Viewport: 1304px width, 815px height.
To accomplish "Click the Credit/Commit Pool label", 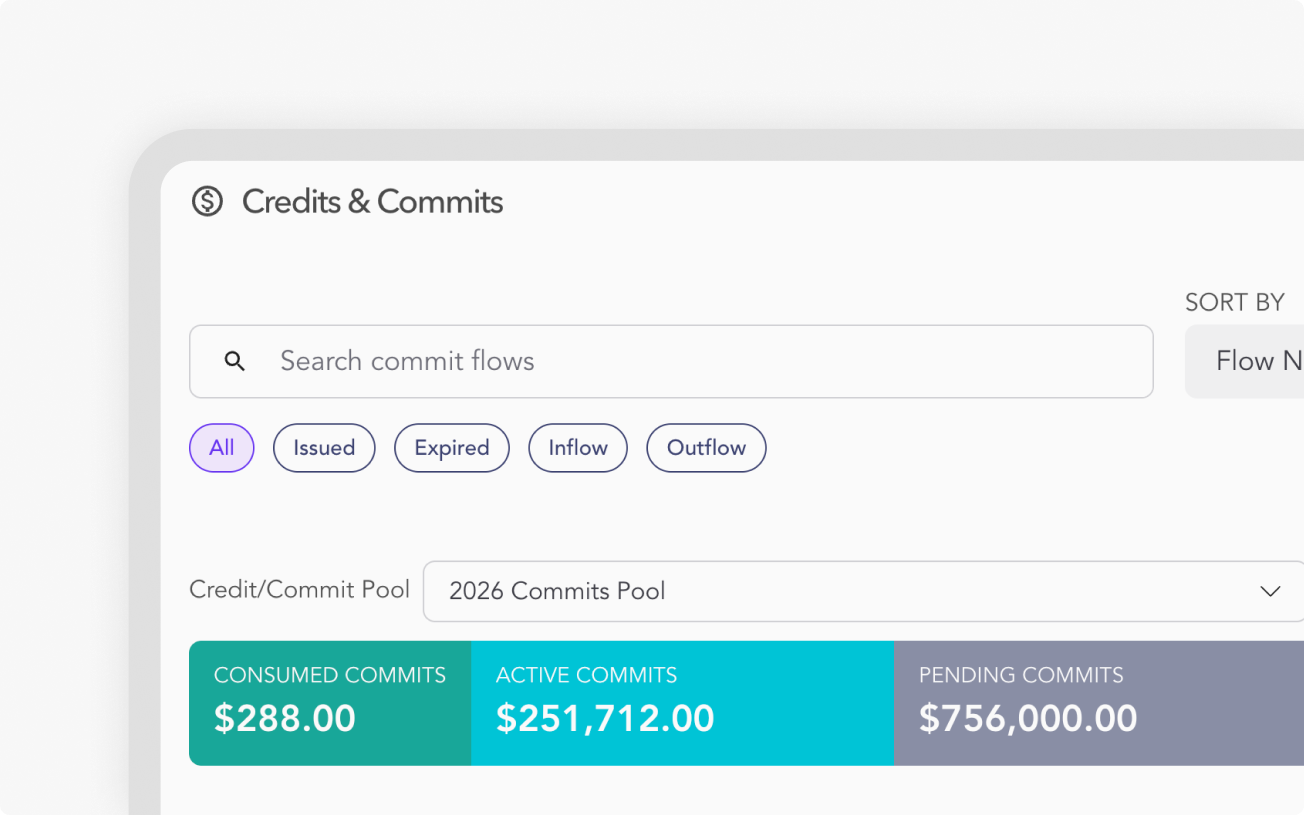I will click(299, 590).
